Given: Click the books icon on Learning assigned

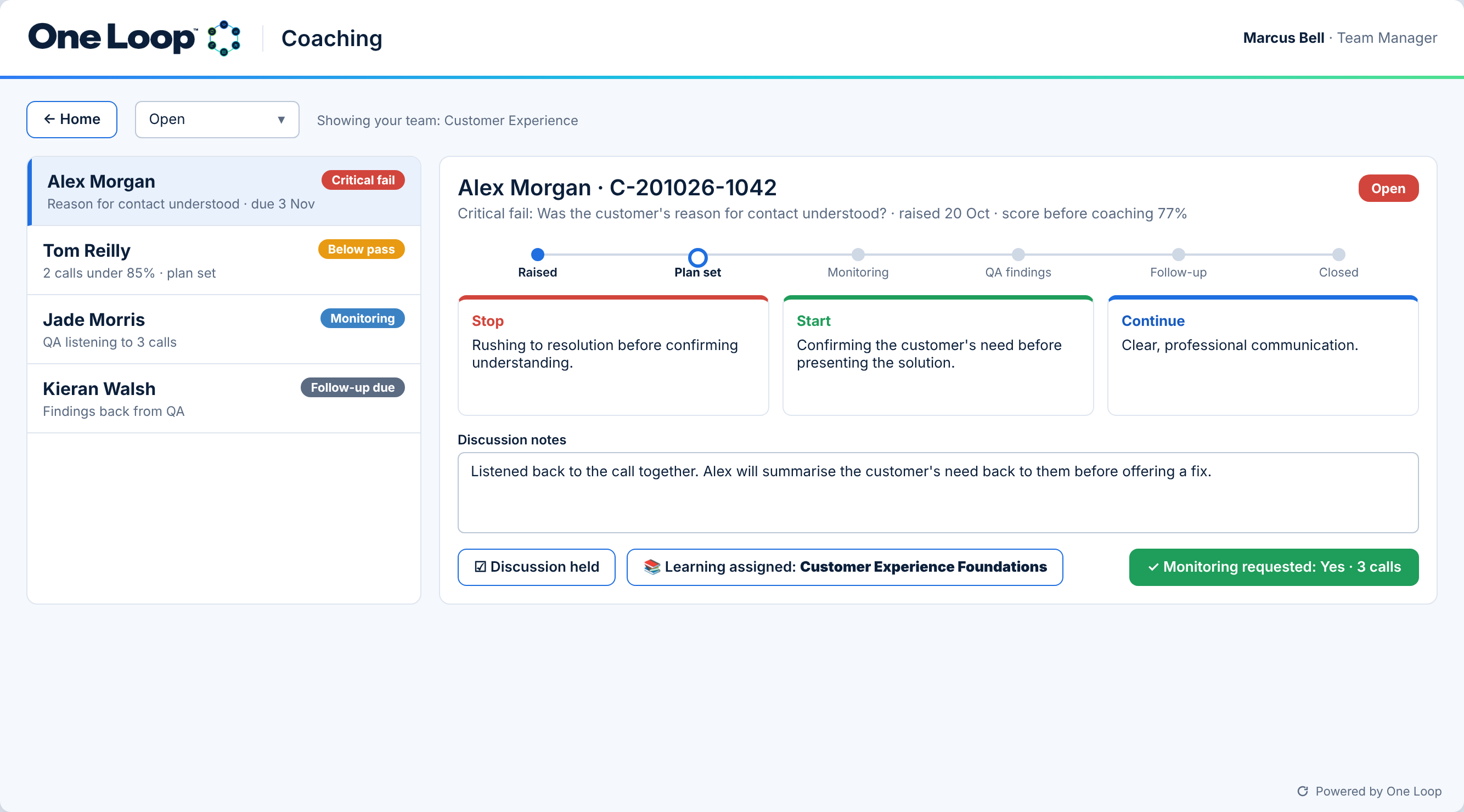Looking at the screenshot, I should click(x=652, y=567).
